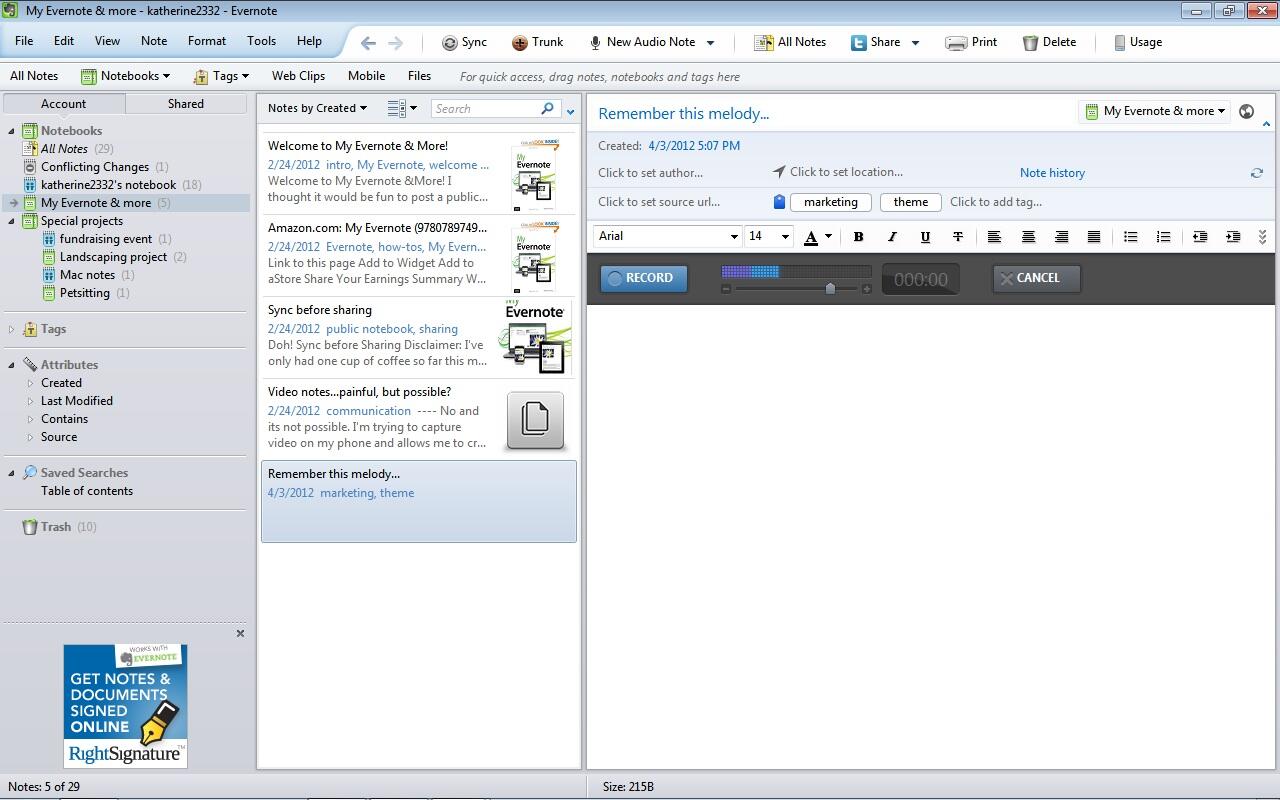
Task: Decrease text indent
Action: click(x=1200, y=237)
